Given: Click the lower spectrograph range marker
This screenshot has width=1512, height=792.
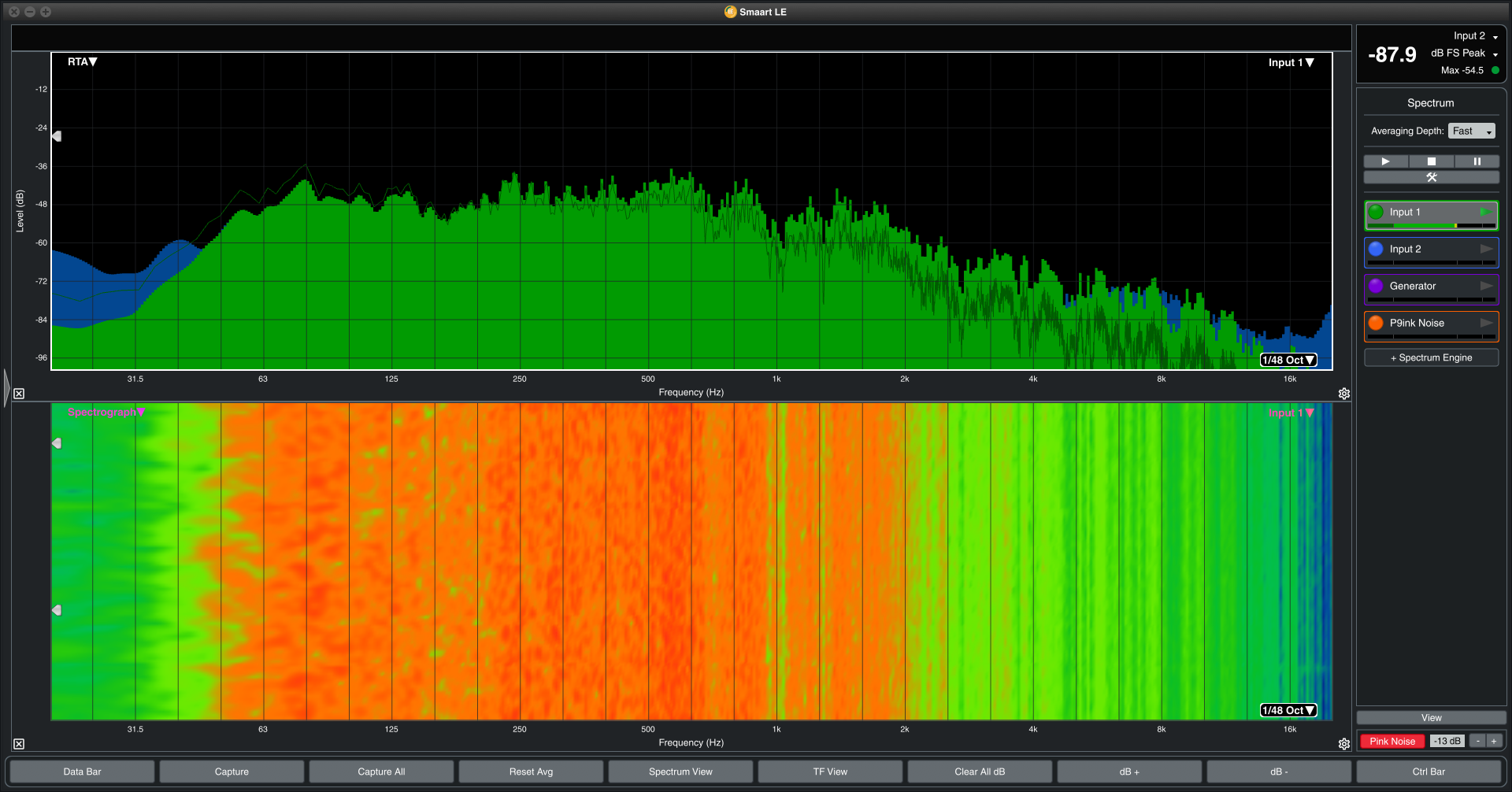Looking at the screenshot, I should [x=57, y=610].
